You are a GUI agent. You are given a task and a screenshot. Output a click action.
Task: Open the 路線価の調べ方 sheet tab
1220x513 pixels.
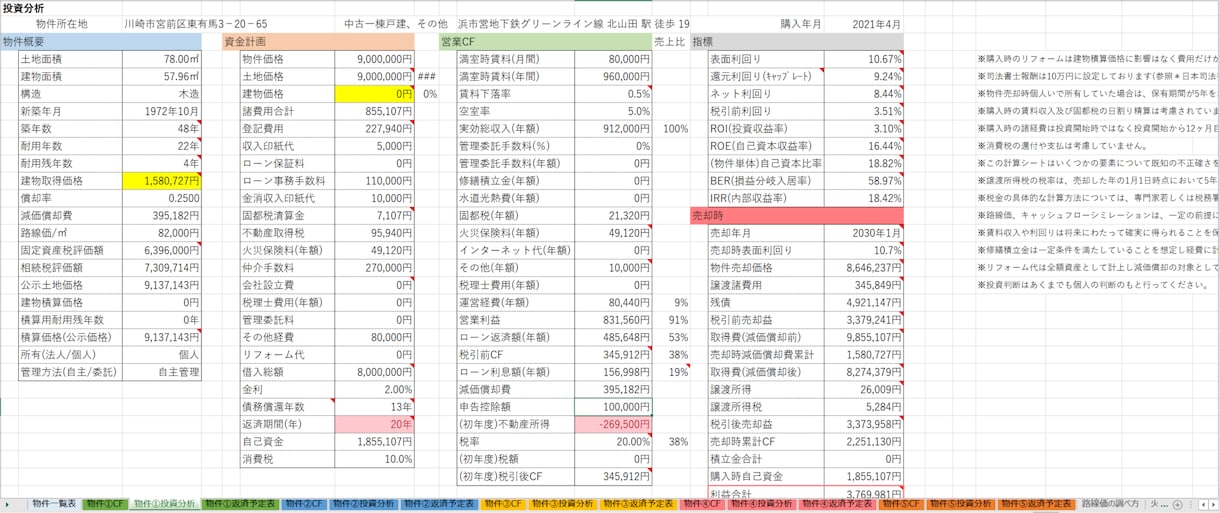pyautogui.click(x=1110, y=504)
